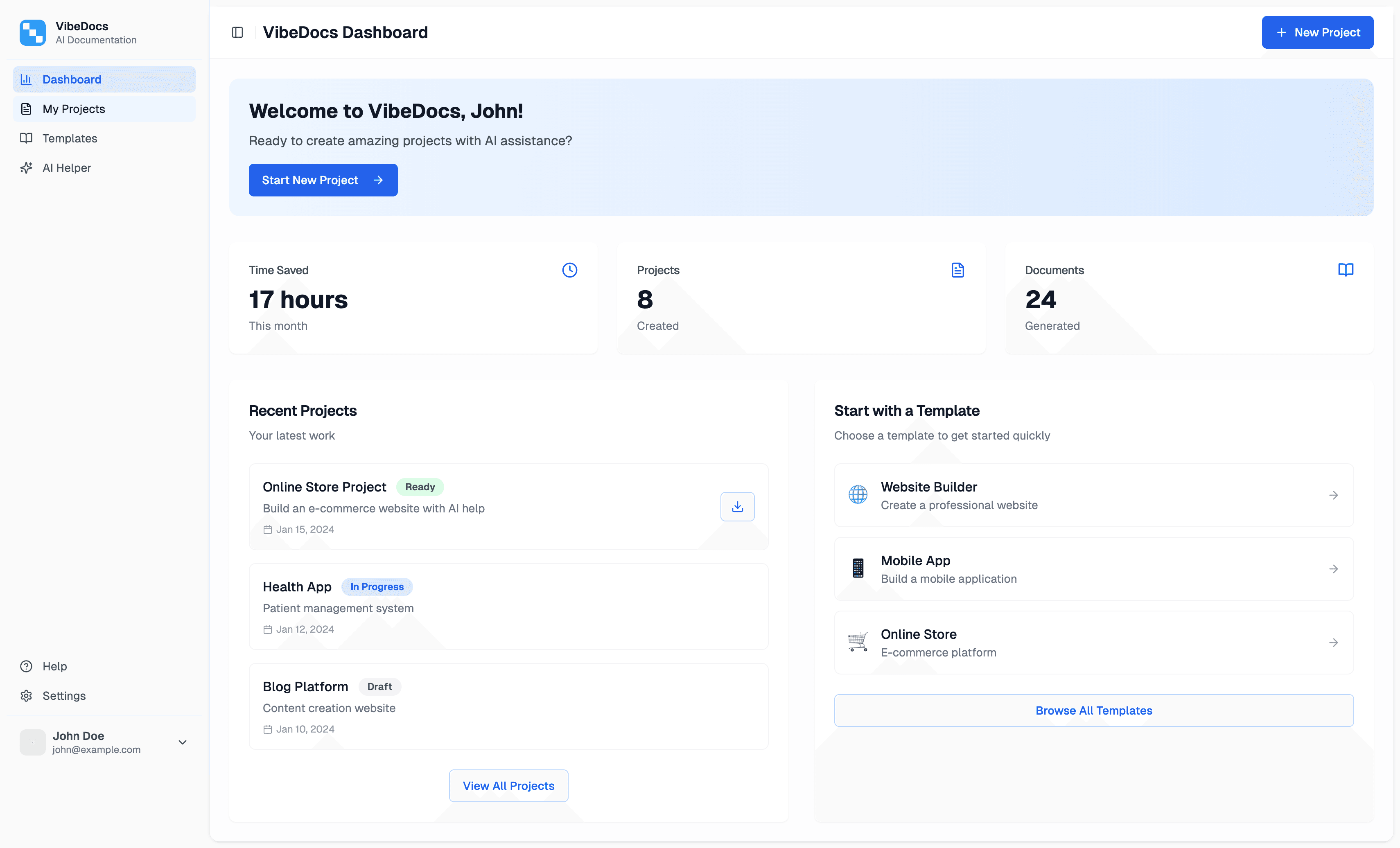Click Browse All Templates
The image size is (1400, 848).
point(1094,710)
